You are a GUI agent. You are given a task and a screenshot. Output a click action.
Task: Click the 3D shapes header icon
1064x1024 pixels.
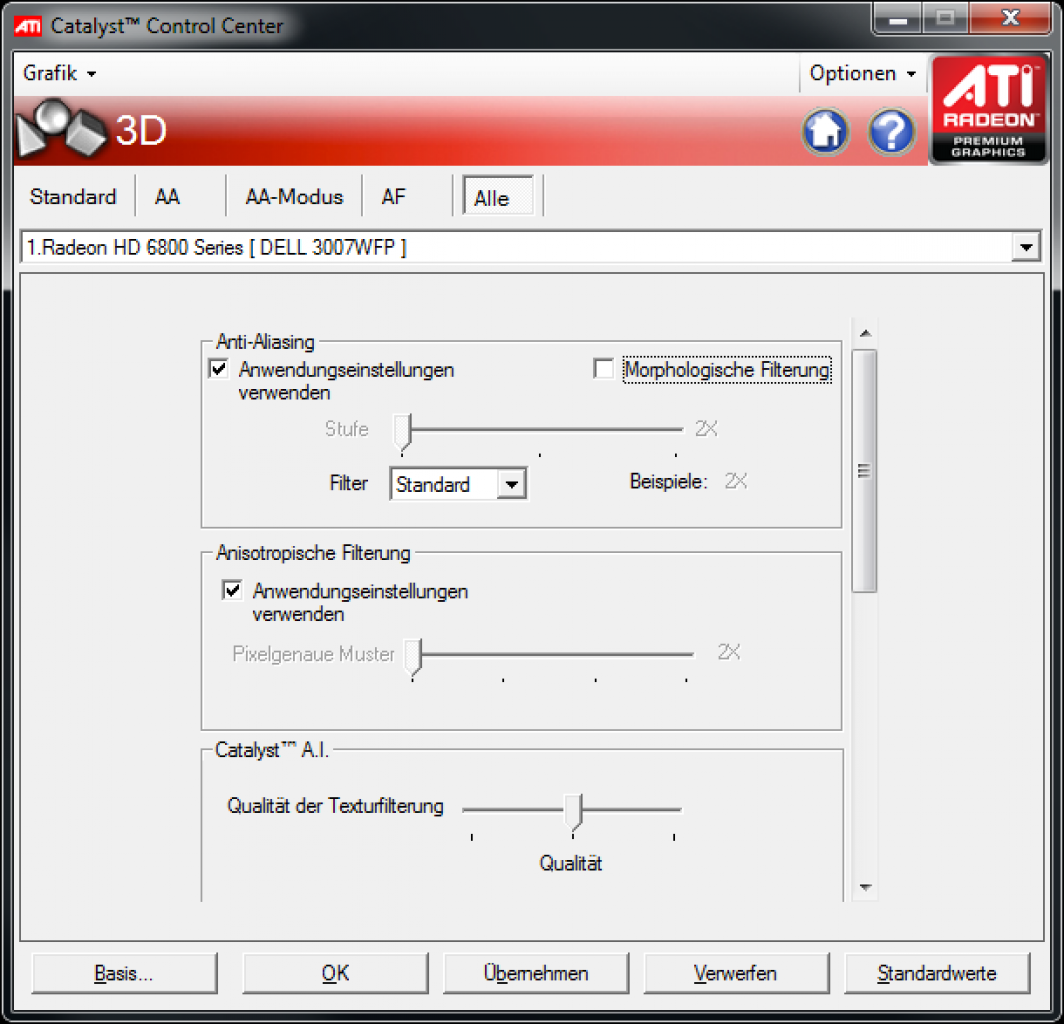click(60, 128)
